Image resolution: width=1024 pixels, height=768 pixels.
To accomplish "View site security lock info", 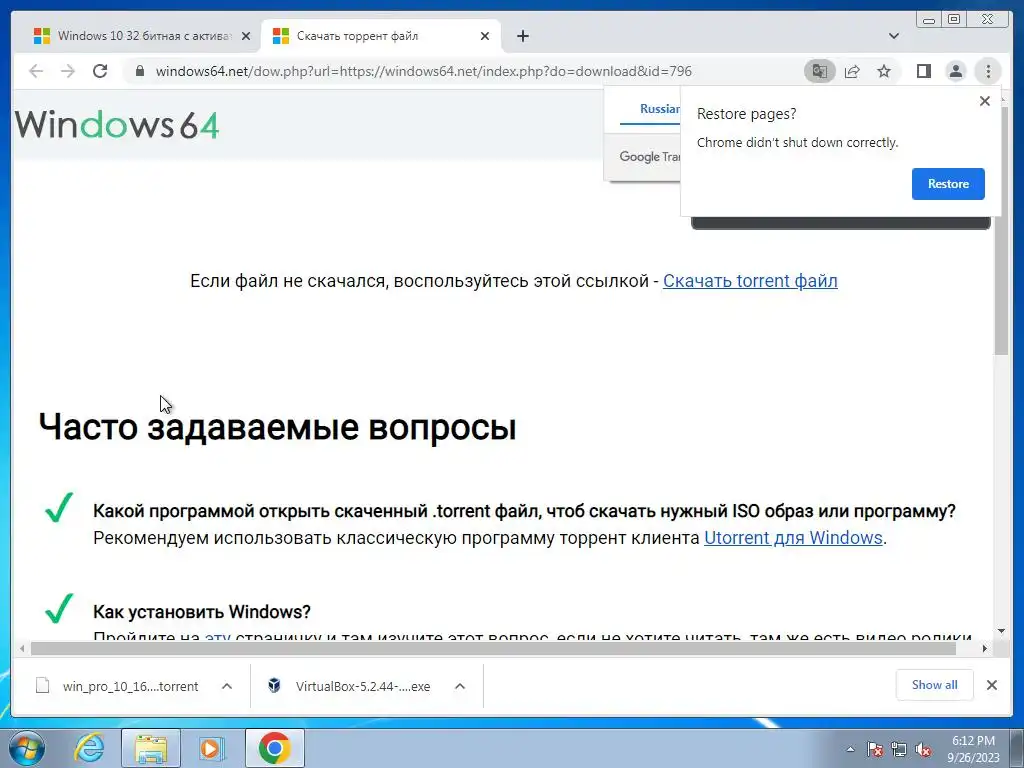I will click(139, 71).
